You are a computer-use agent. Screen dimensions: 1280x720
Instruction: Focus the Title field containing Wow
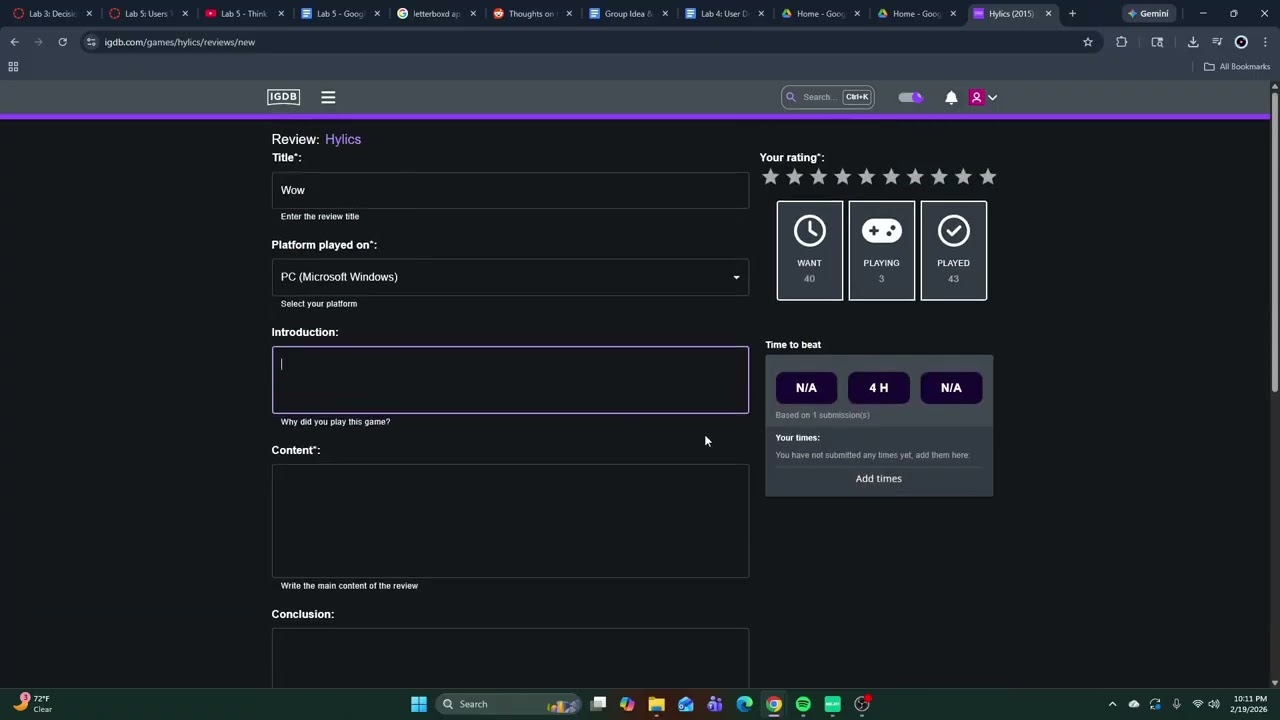tap(510, 190)
